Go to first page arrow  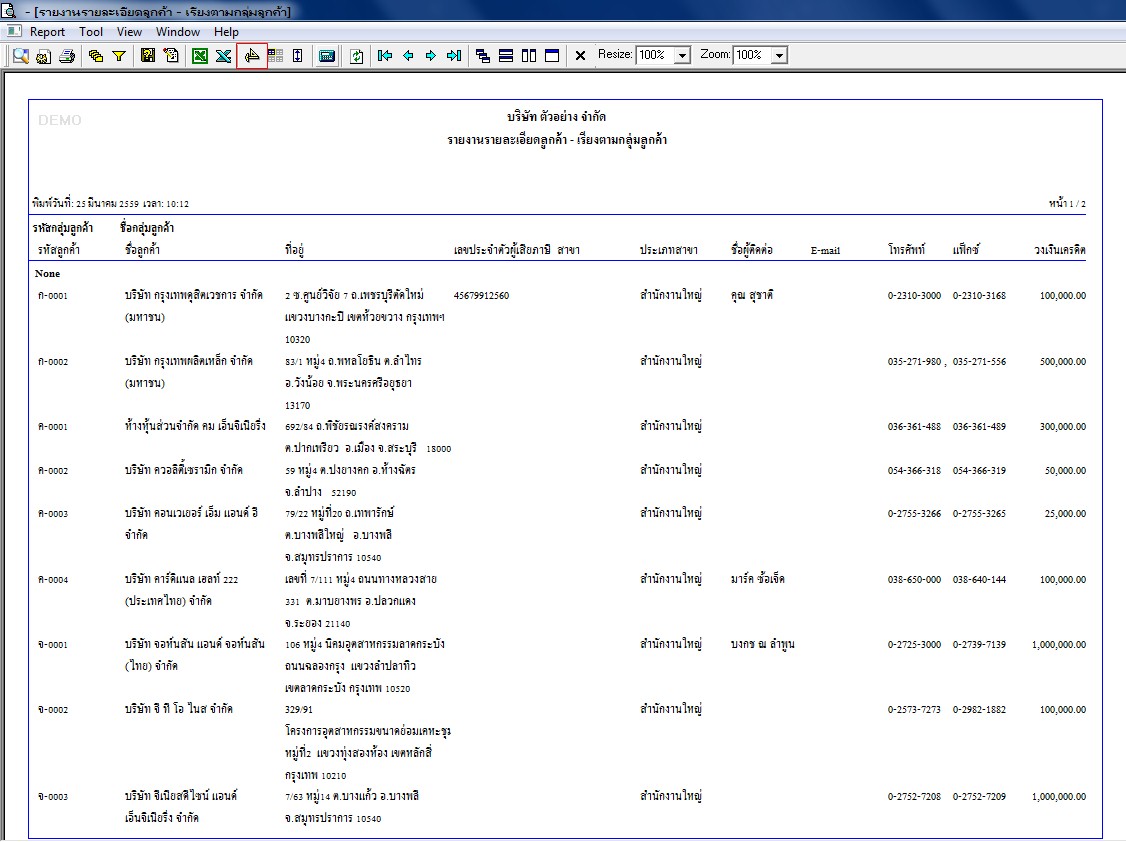pyautogui.click(x=385, y=56)
